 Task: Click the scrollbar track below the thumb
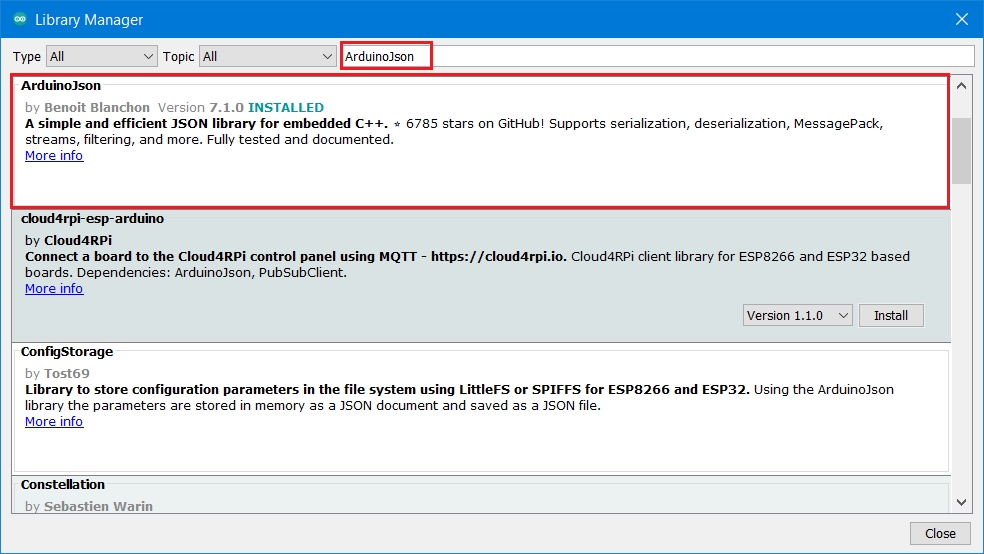pos(961,350)
